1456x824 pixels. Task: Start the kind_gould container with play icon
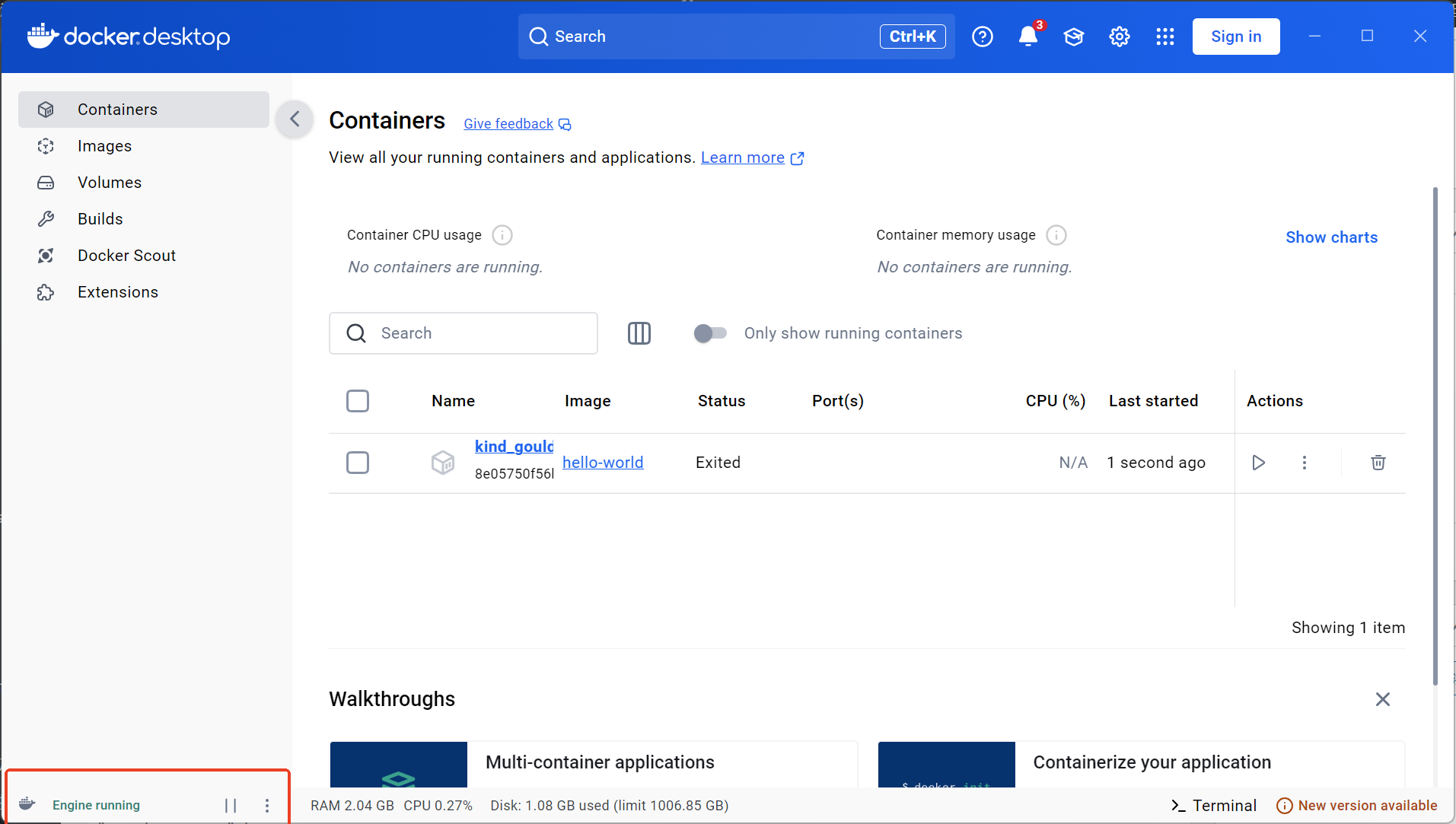pyautogui.click(x=1258, y=463)
